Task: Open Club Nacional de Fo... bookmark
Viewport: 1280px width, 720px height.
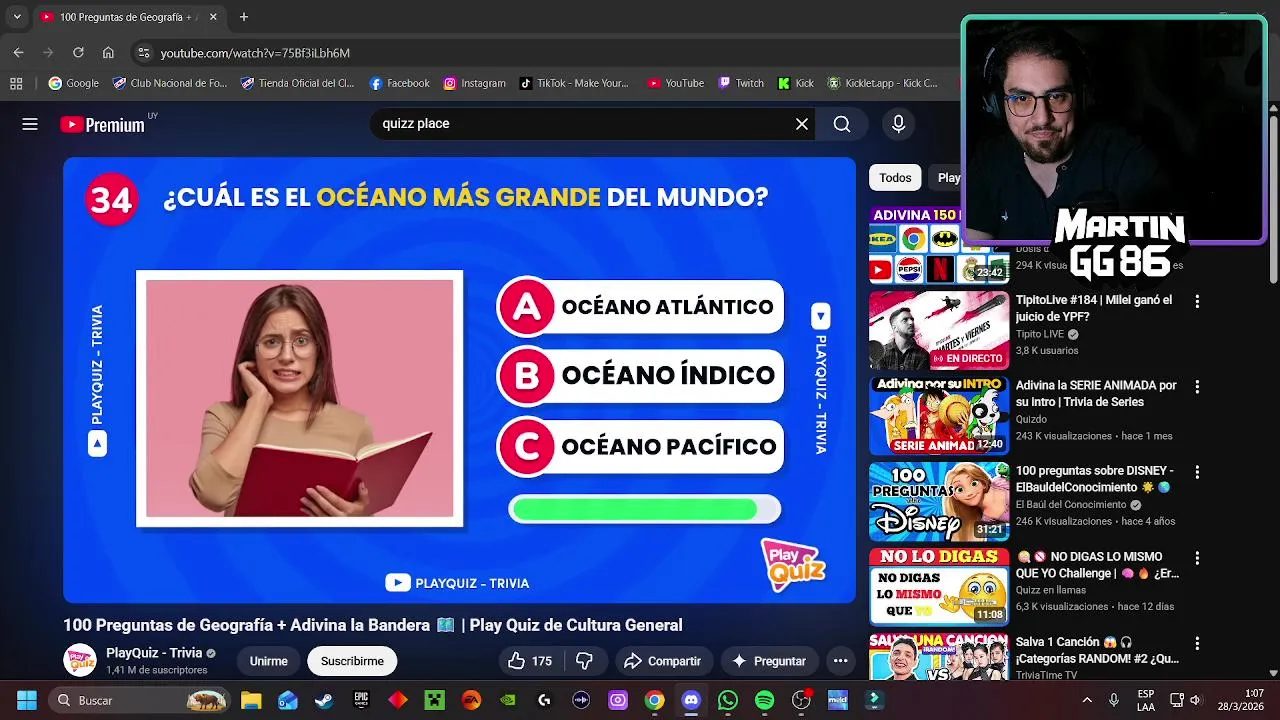Action: [x=169, y=84]
